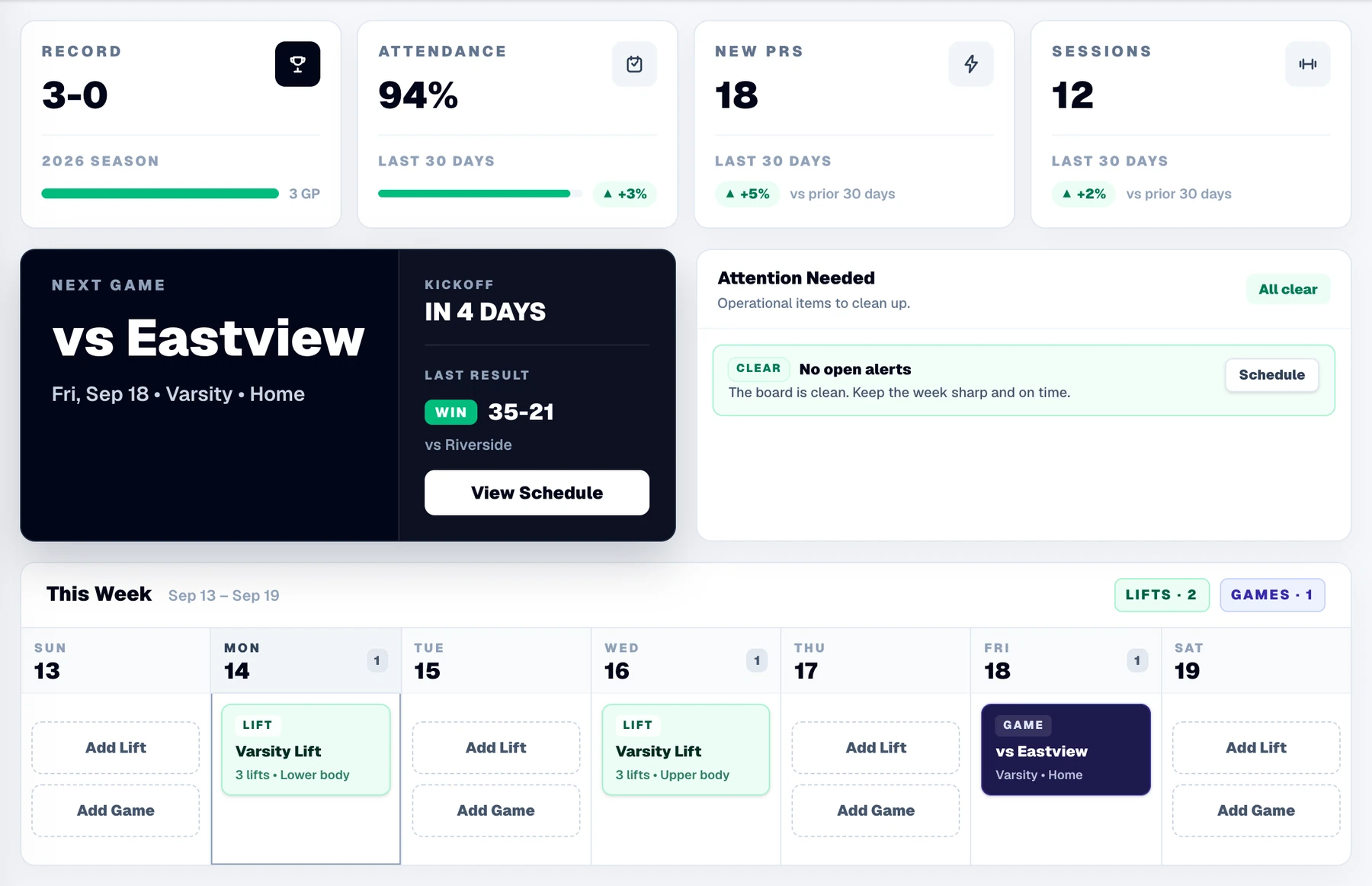
Task: Click the event count badge on Monday 14
Action: pos(377,660)
